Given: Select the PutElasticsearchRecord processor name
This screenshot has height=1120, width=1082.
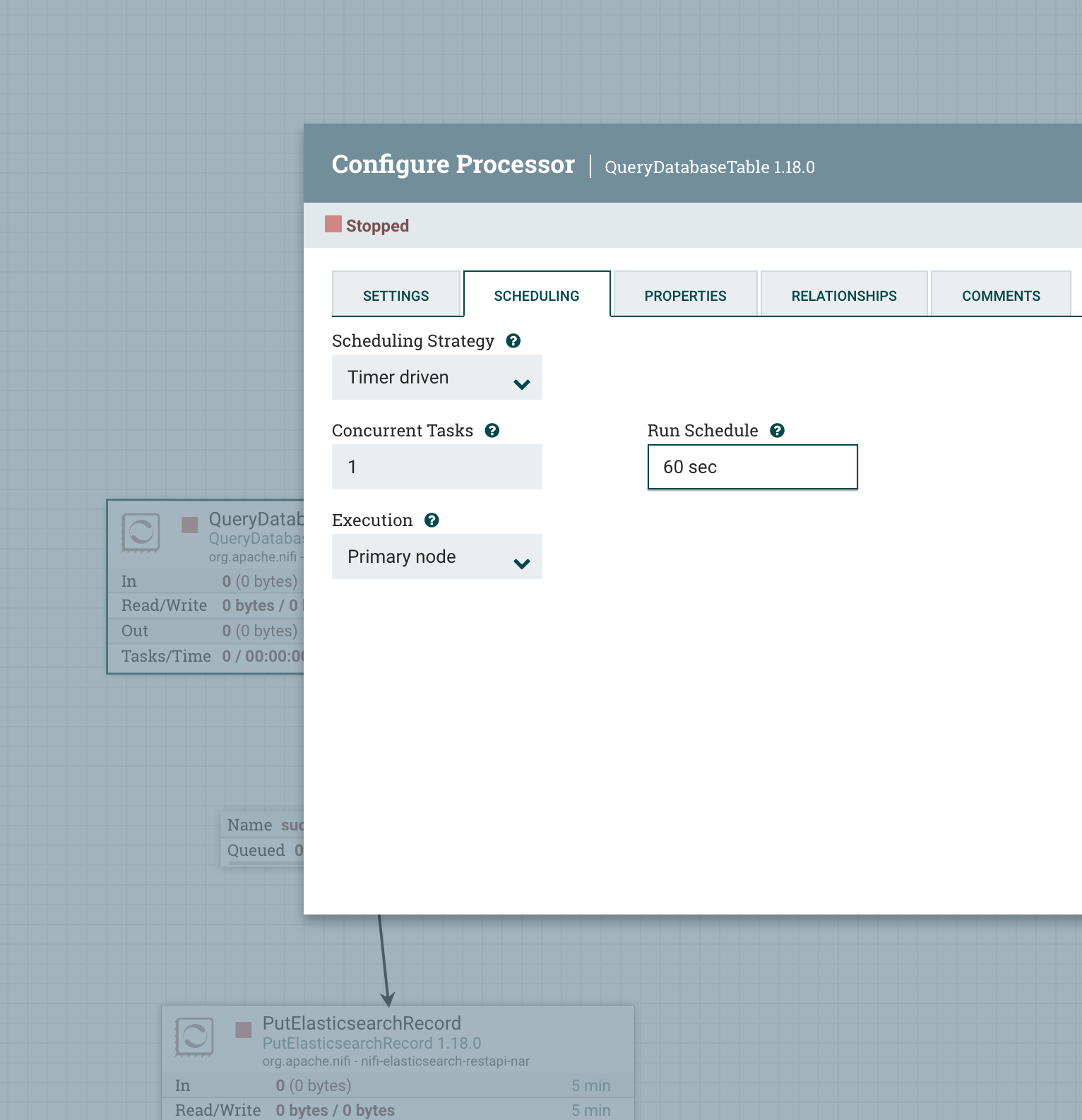Looking at the screenshot, I should click(x=362, y=1023).
